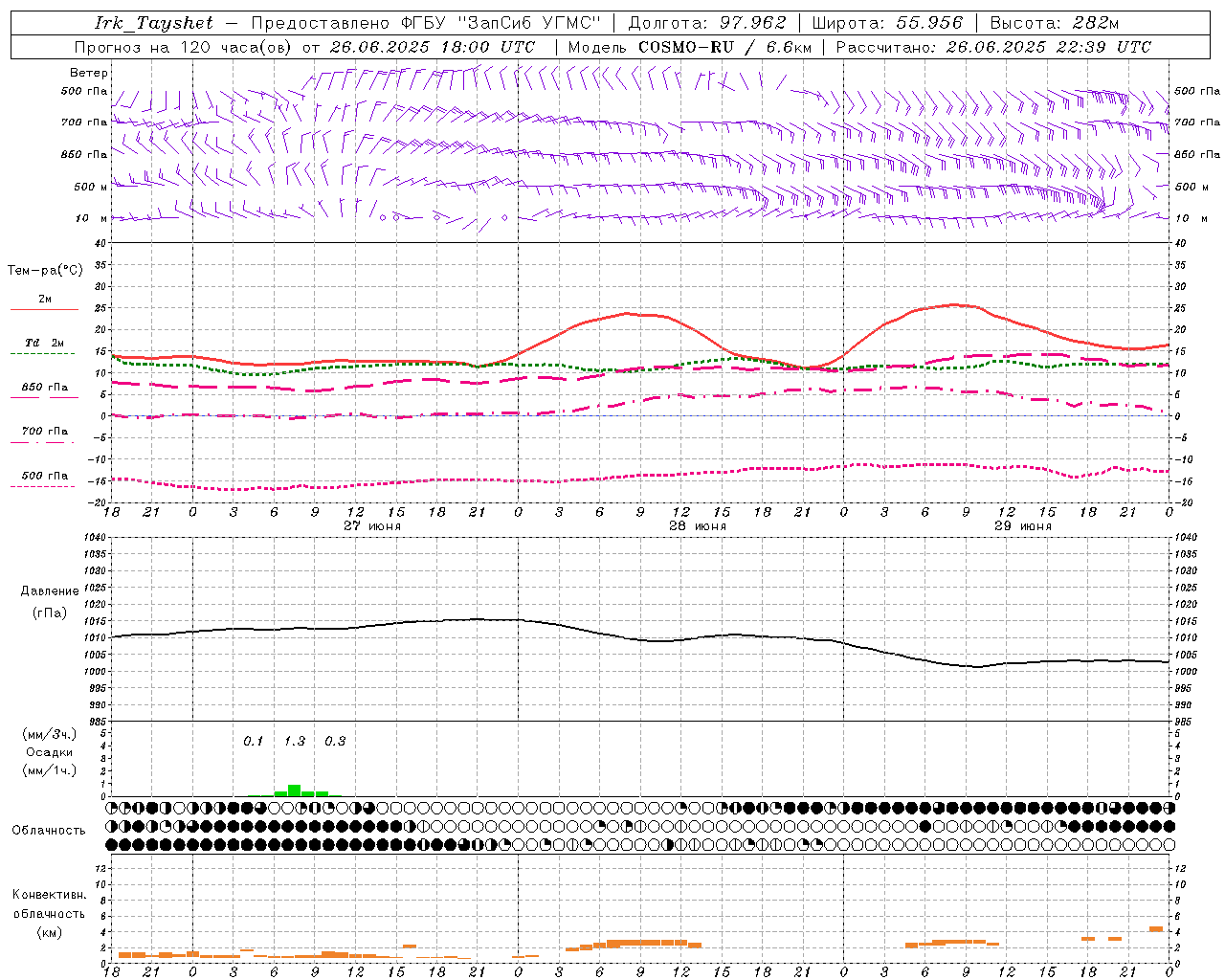Click the '500 гПа' temperature legend entry
The image size is (1225, 980).
(45, 476)
